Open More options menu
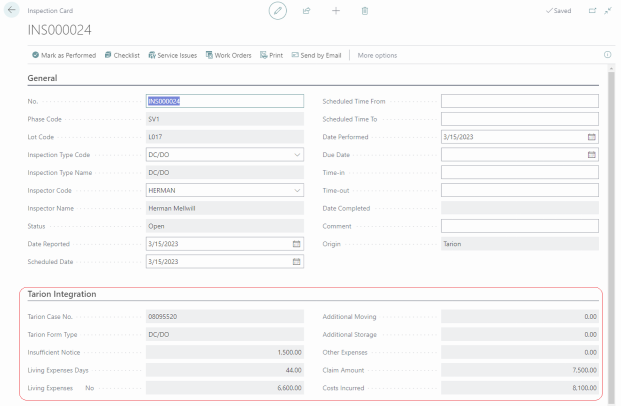The image size is (621, 406). [377, 55]
